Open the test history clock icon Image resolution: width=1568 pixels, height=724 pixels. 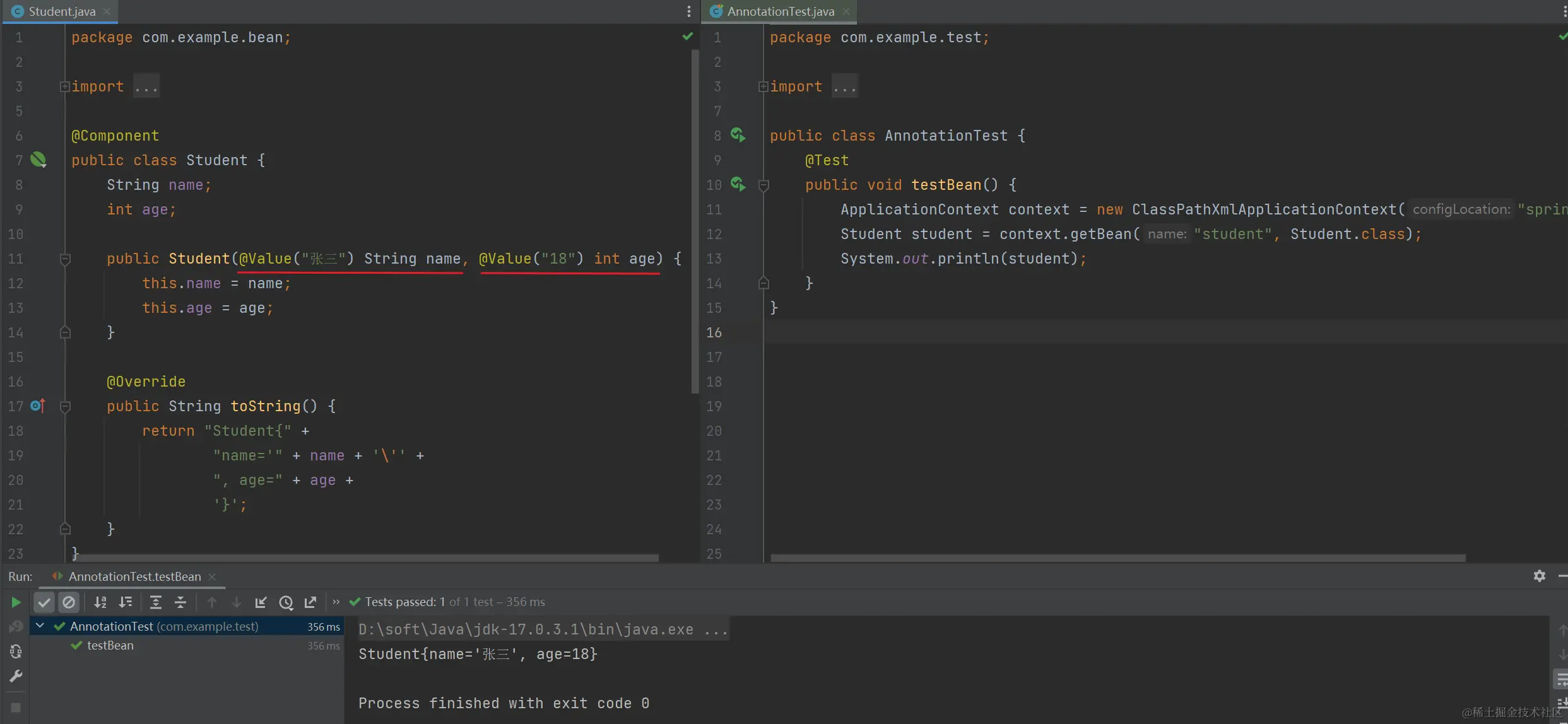286,602
